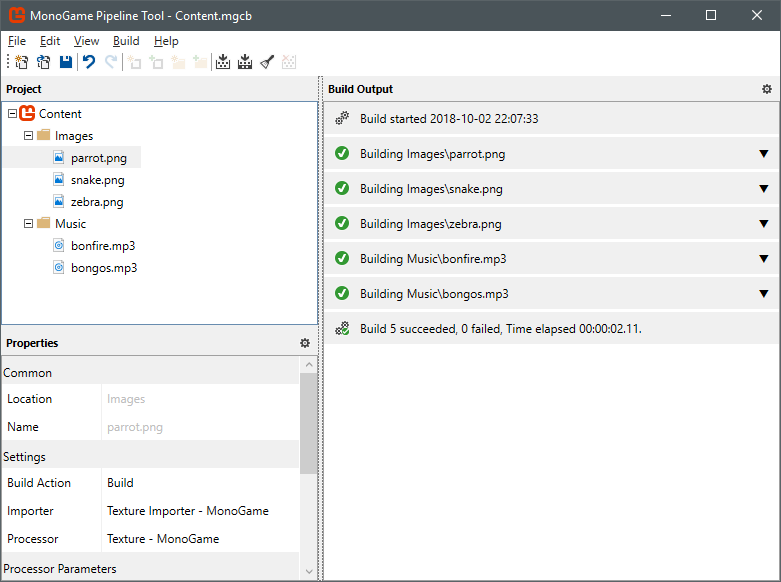Open Properties panel settings gear

(x=305, y=343)
